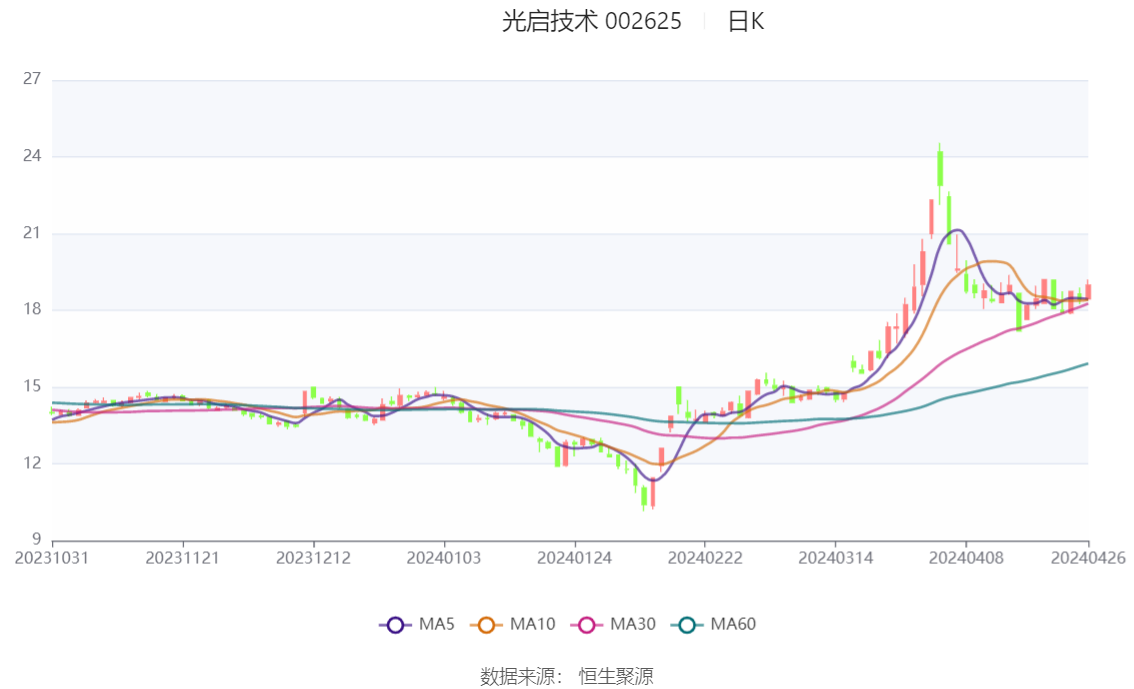Click the 20240426 x-axis date label

[1088, 558]
